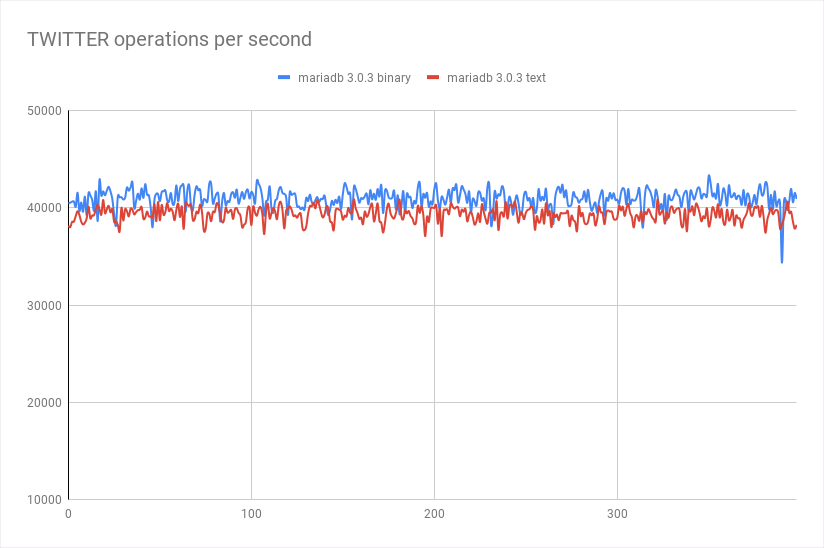This screenshot has width=824, height=548.
Task: Click the 40000 y-axis label
Action: 44,208
